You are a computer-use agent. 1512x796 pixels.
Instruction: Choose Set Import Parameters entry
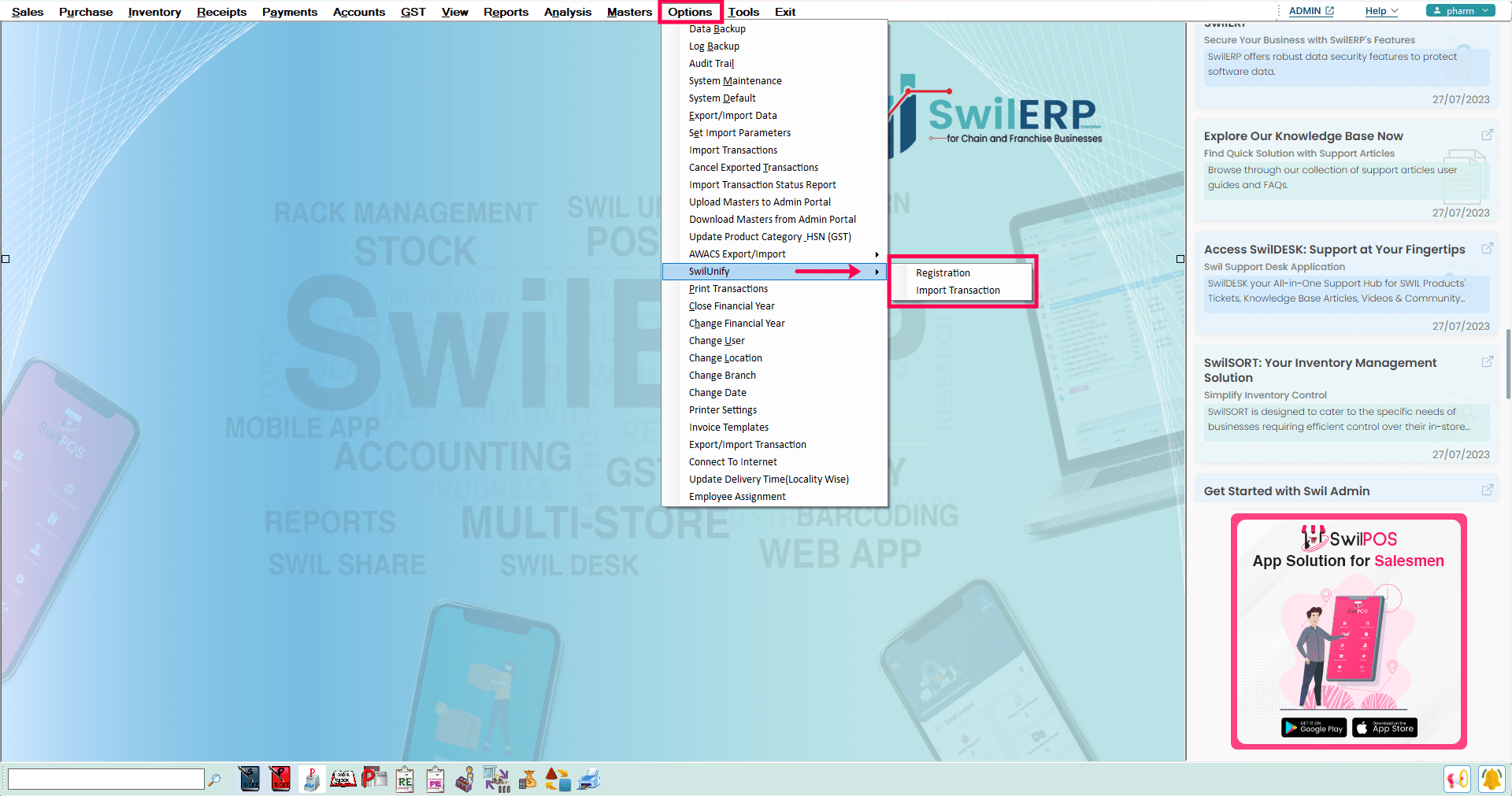point(774,133)
